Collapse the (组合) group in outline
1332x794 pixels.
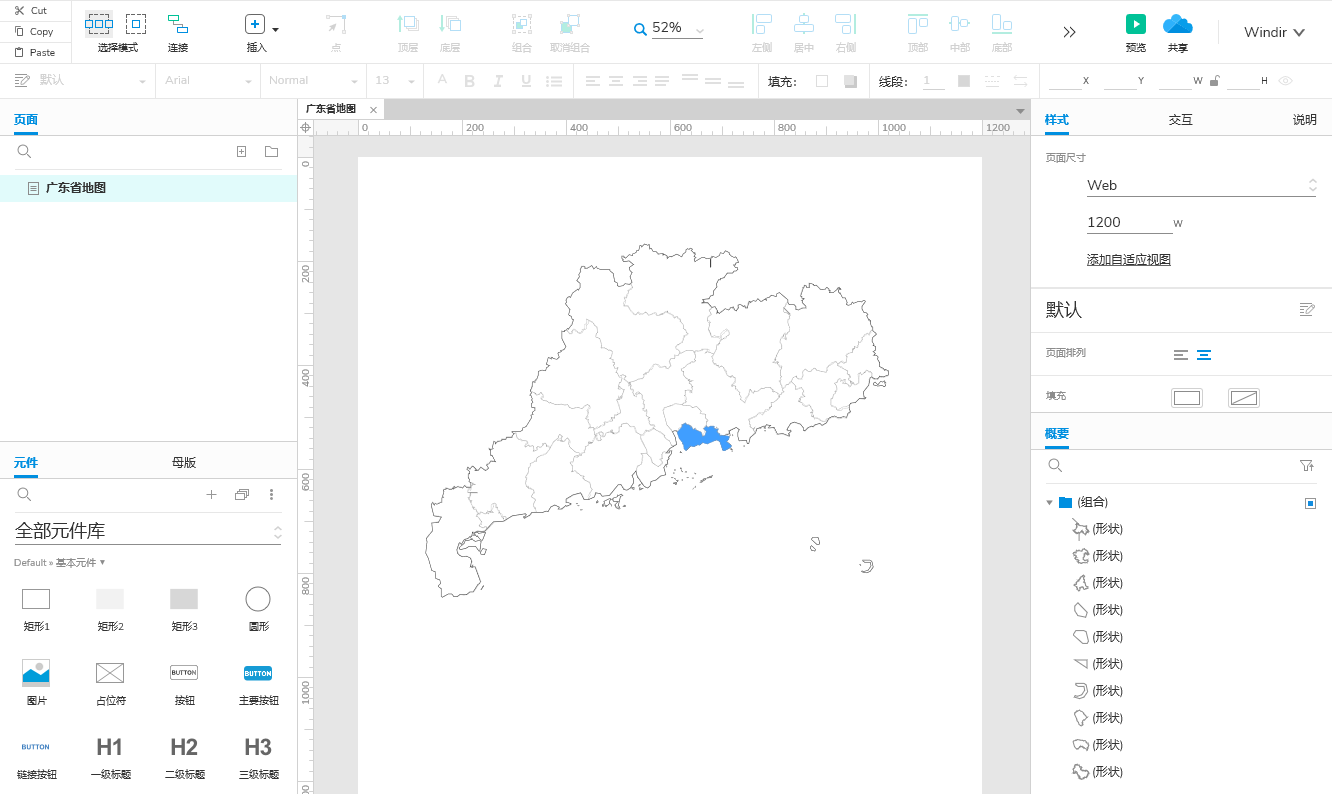pos(1049,502)
